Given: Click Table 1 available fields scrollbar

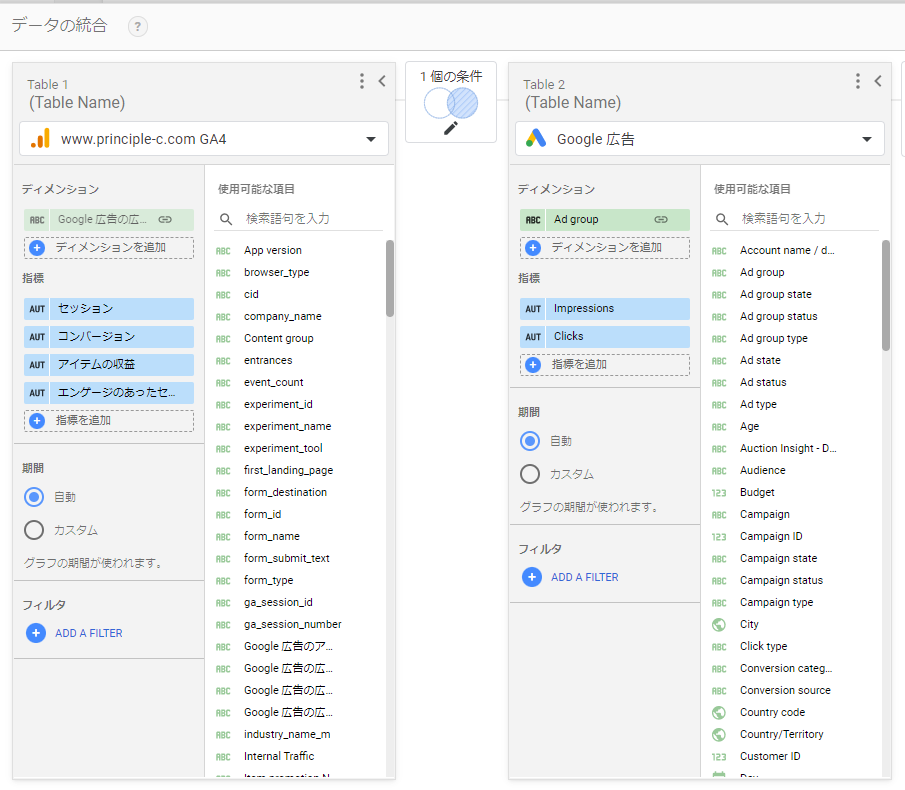Looking at the screenshot, I should (390, 280).
